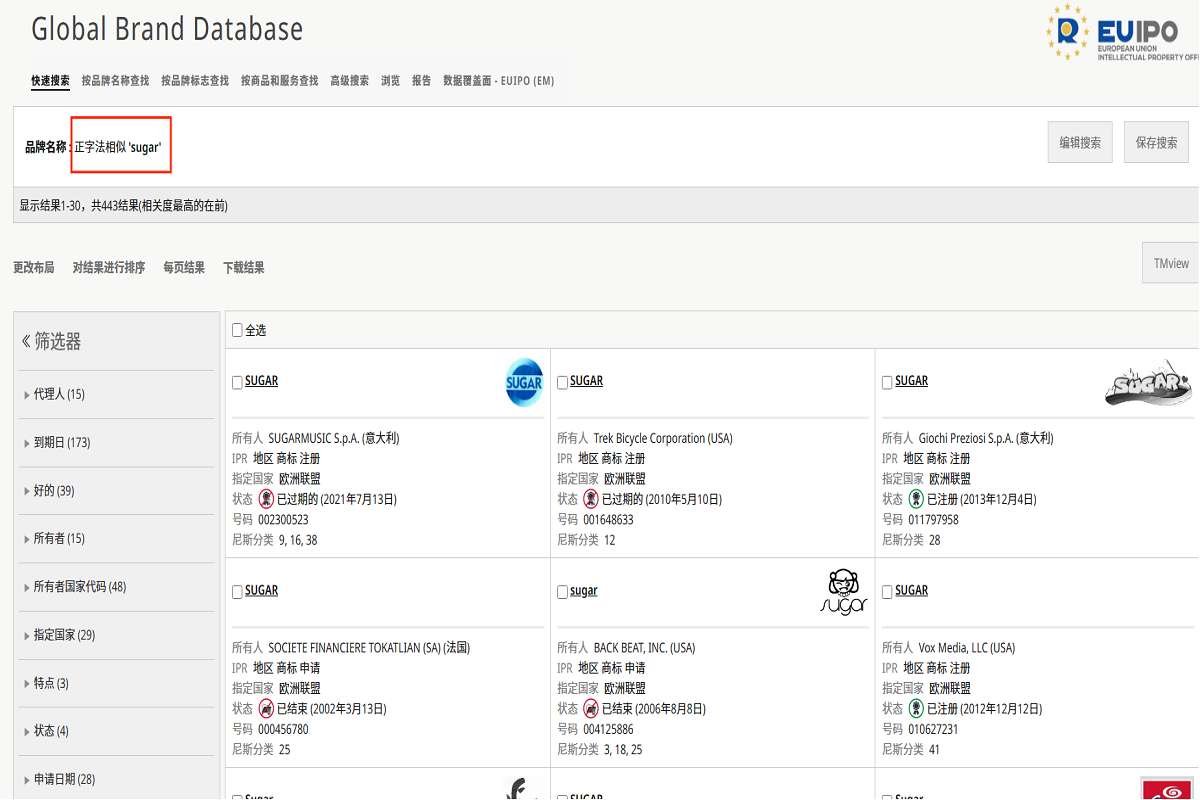
Task: Open the 更改布局 option
Action: [34, 267]
